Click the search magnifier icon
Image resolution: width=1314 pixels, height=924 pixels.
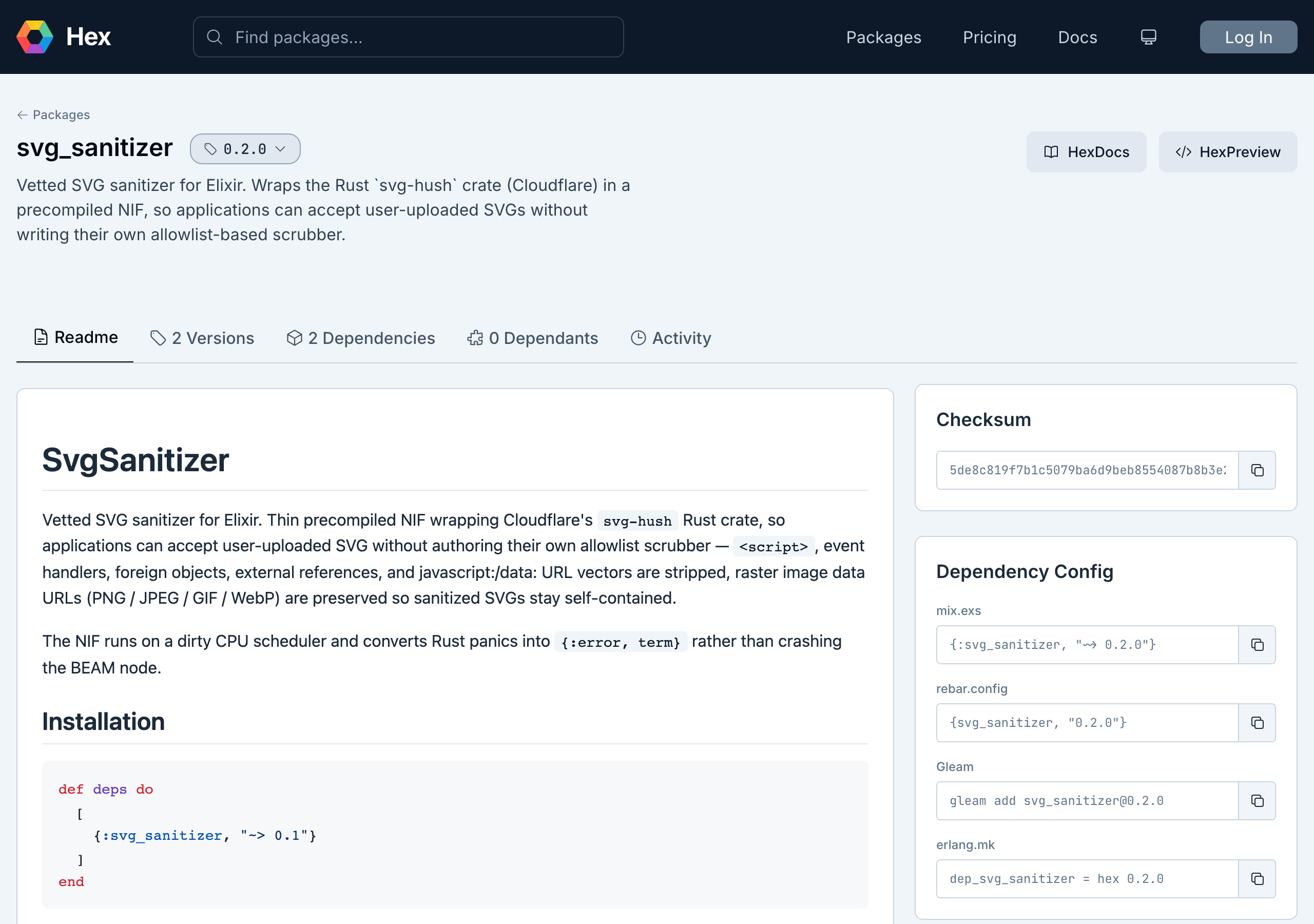click(214, 37)
